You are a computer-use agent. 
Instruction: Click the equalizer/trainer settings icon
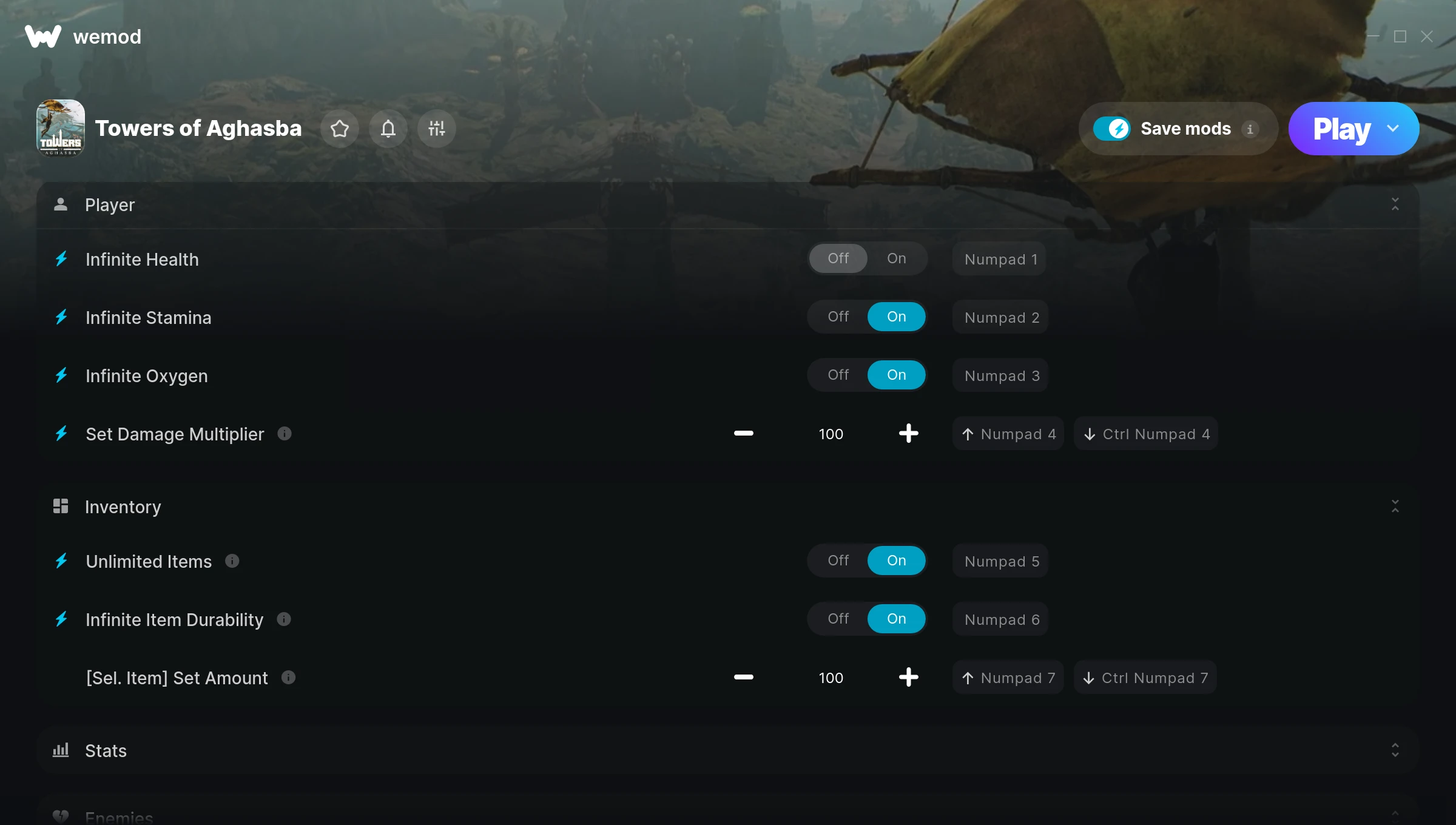point(437,128)
